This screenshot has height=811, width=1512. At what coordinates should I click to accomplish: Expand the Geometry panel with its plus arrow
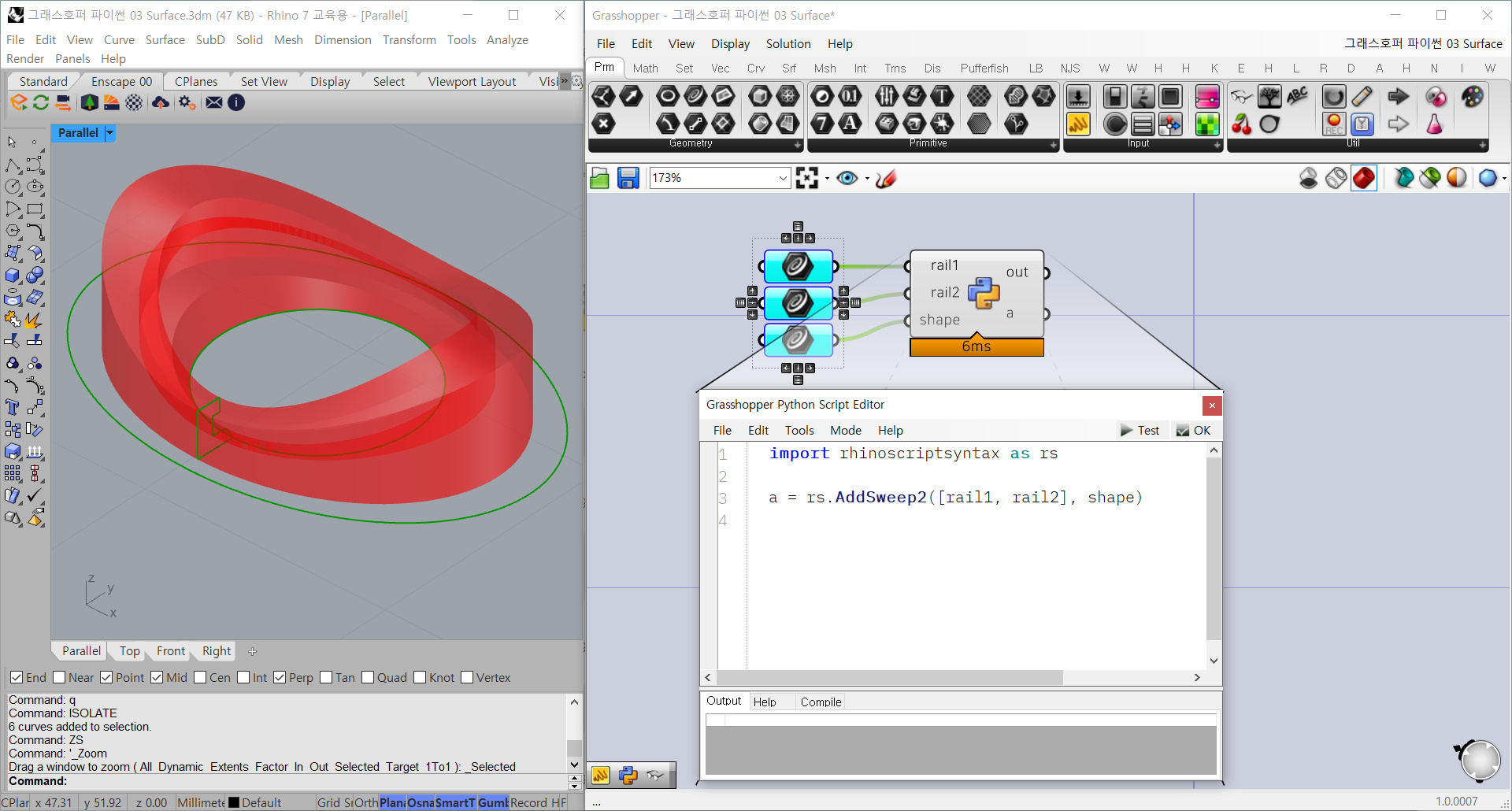click(x=798, y=146)
